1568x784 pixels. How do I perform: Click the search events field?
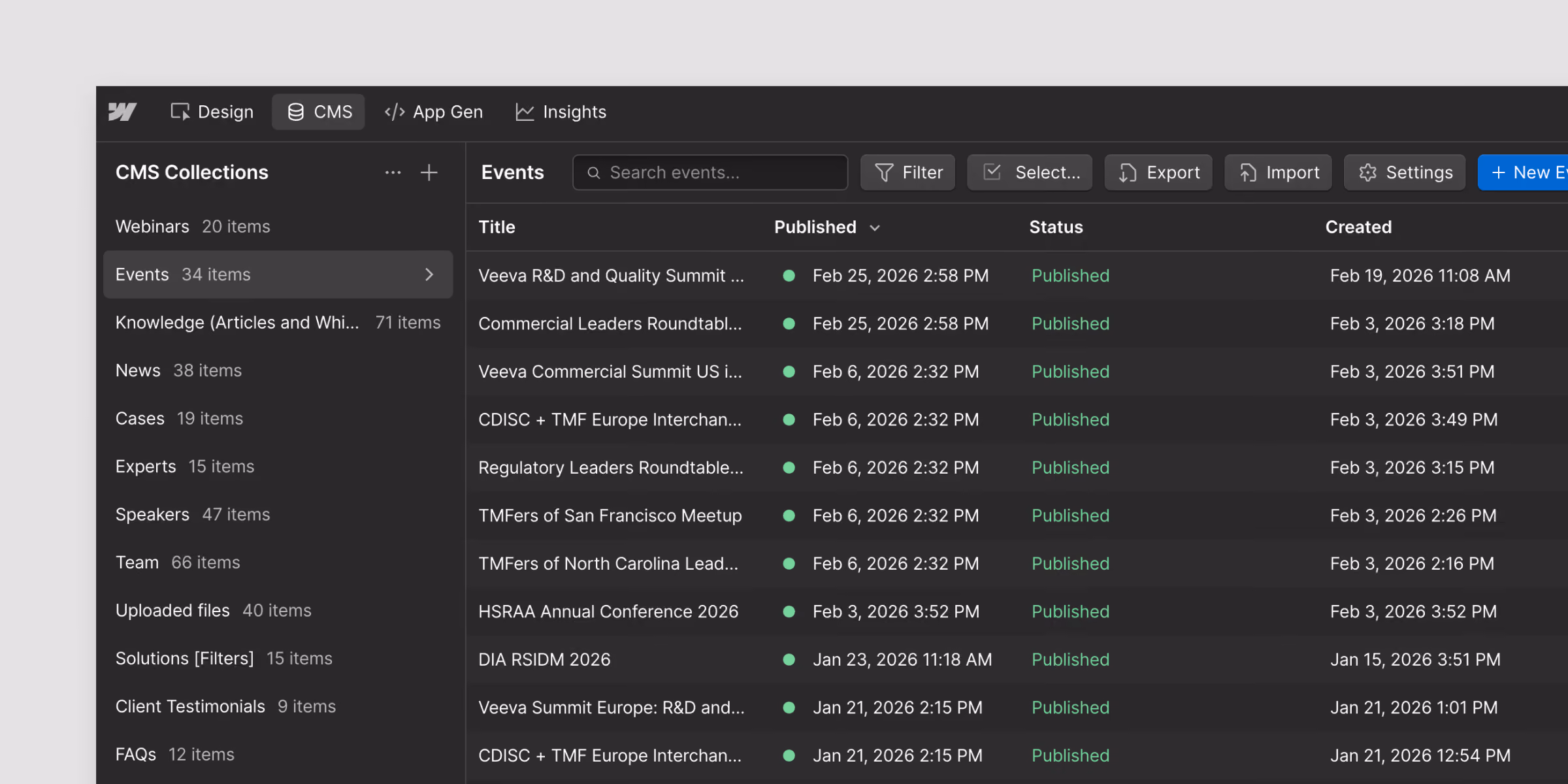click(710, 172)
